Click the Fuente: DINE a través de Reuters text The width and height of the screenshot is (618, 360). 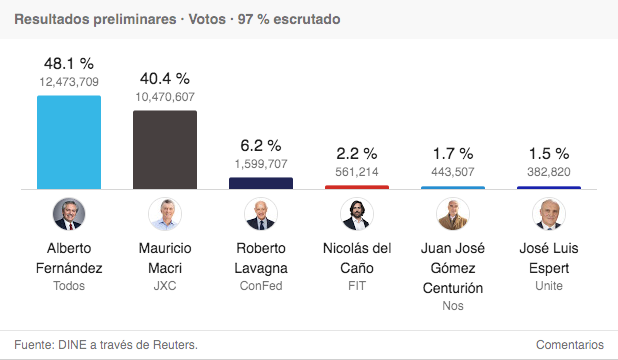(106, 345)
